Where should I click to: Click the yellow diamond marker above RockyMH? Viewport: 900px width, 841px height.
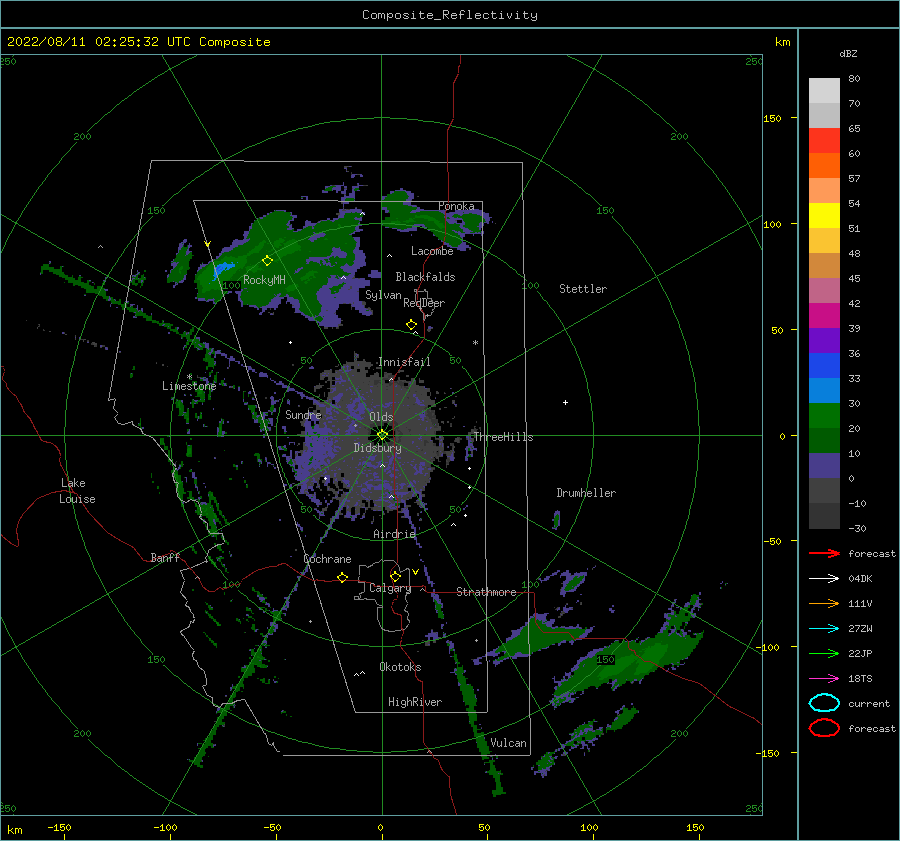point(267,261)
